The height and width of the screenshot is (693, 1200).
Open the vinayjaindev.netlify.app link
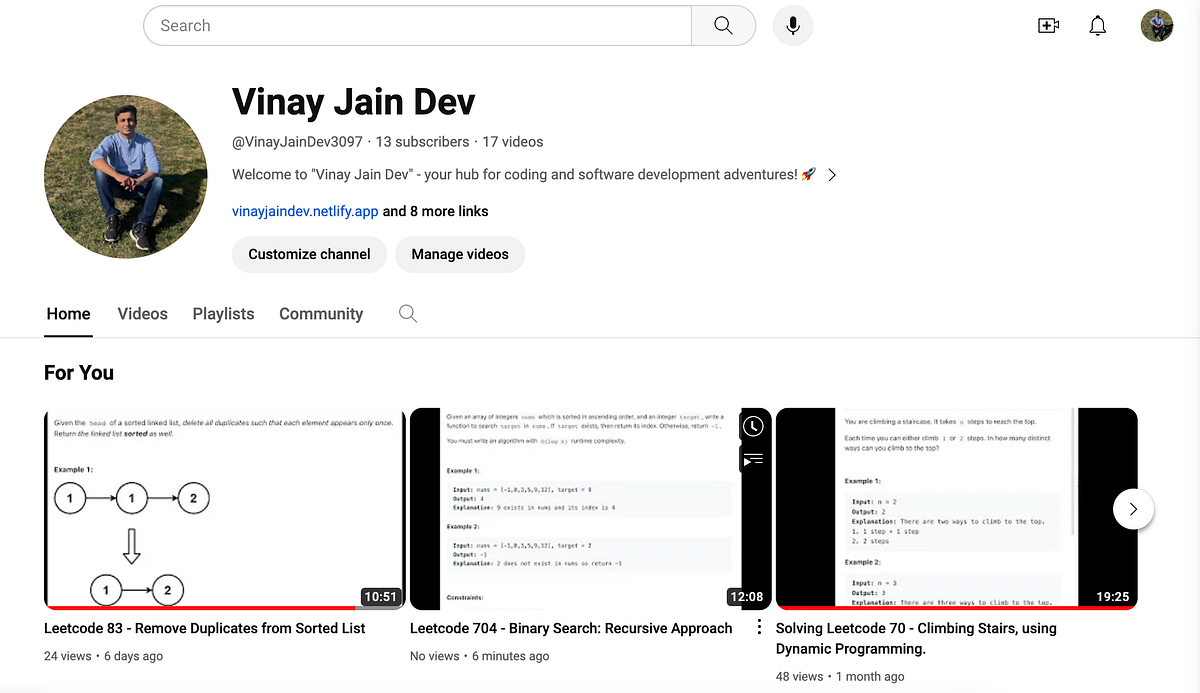pos(305,211)
